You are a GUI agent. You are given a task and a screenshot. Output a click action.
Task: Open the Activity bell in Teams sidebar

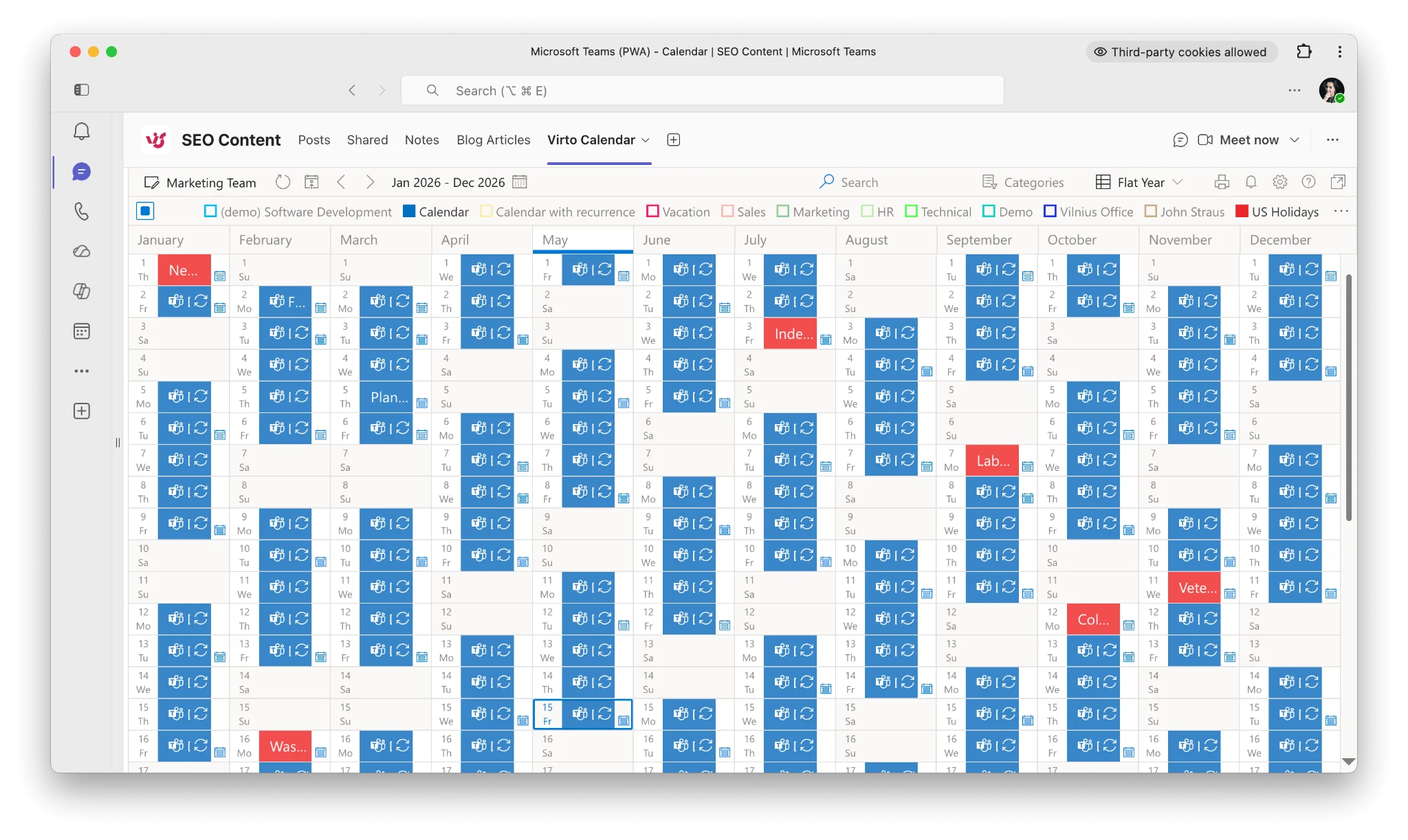pyautogui.click(x=82, y=131)
